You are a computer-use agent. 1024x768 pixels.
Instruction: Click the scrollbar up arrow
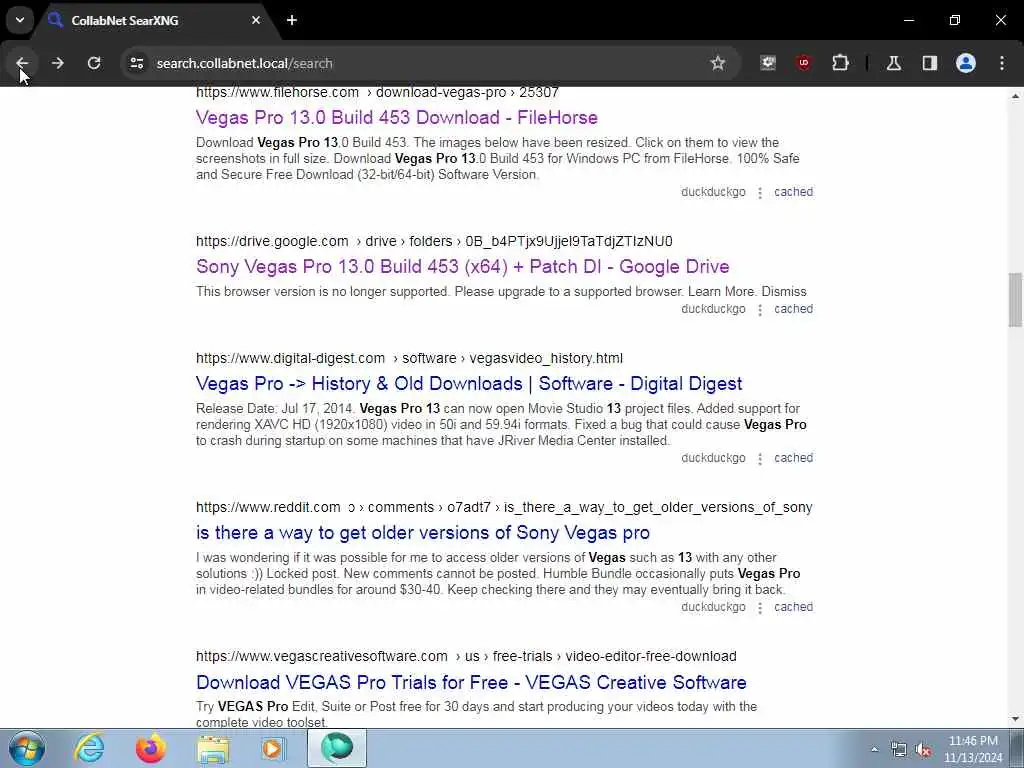point(1015,96)
